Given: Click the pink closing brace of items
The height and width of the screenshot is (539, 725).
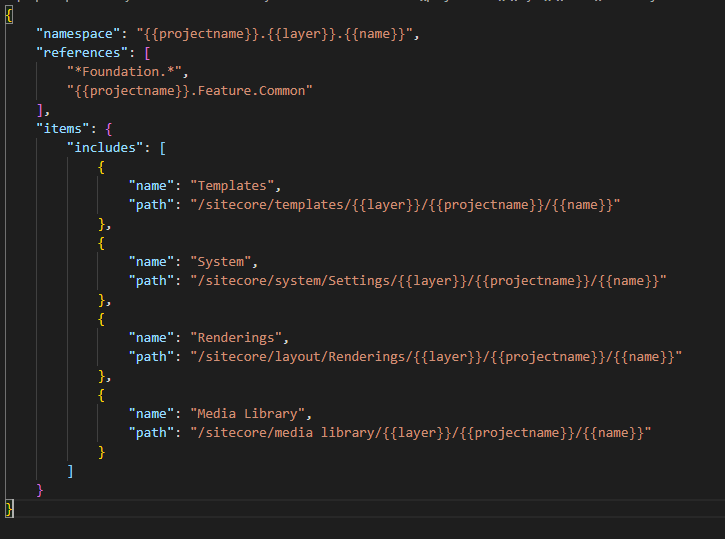Looking at the screenshot, I should click(40, 490).
